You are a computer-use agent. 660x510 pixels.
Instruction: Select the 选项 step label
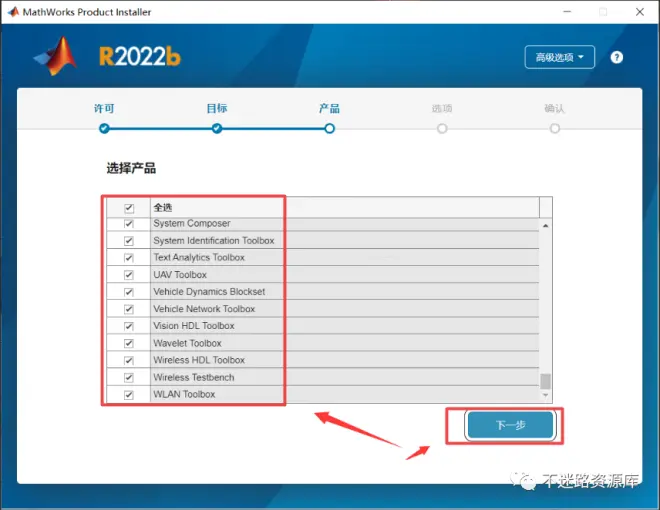coord(442,109)
